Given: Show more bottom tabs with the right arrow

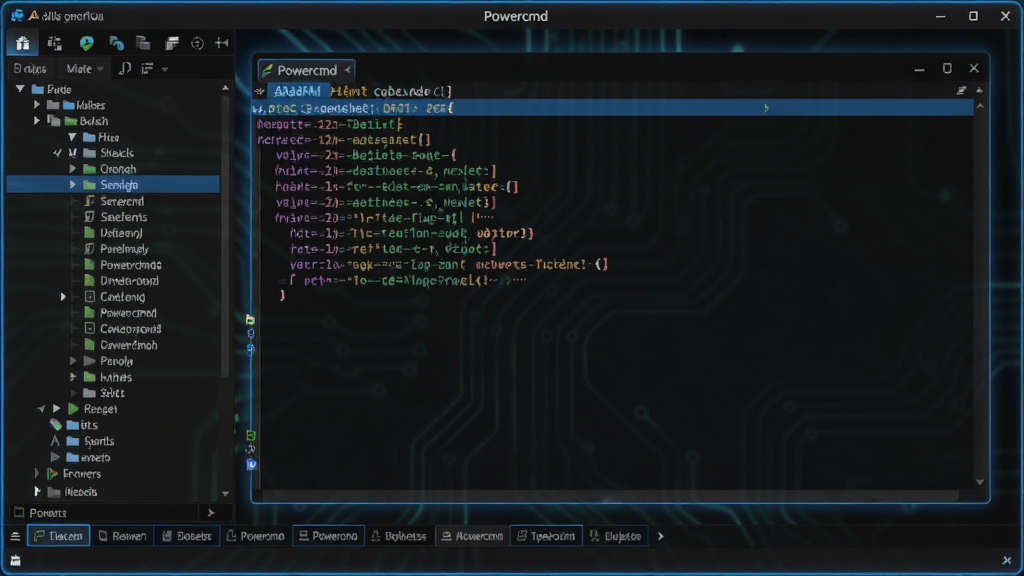Looking at the screenshot, I should pos(660,536).
